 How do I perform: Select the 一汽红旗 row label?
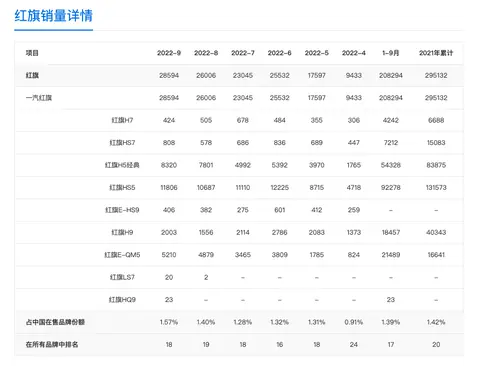pos(39,98)
